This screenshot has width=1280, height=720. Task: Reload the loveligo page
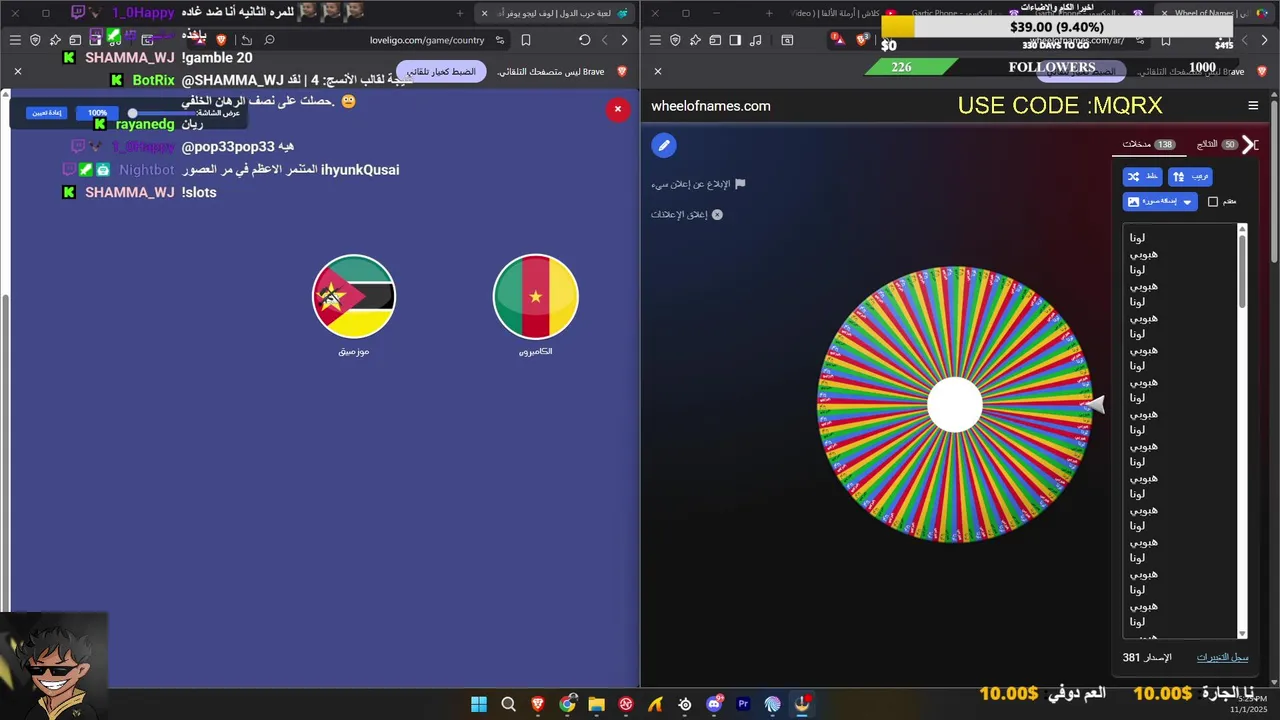(585, 40)
